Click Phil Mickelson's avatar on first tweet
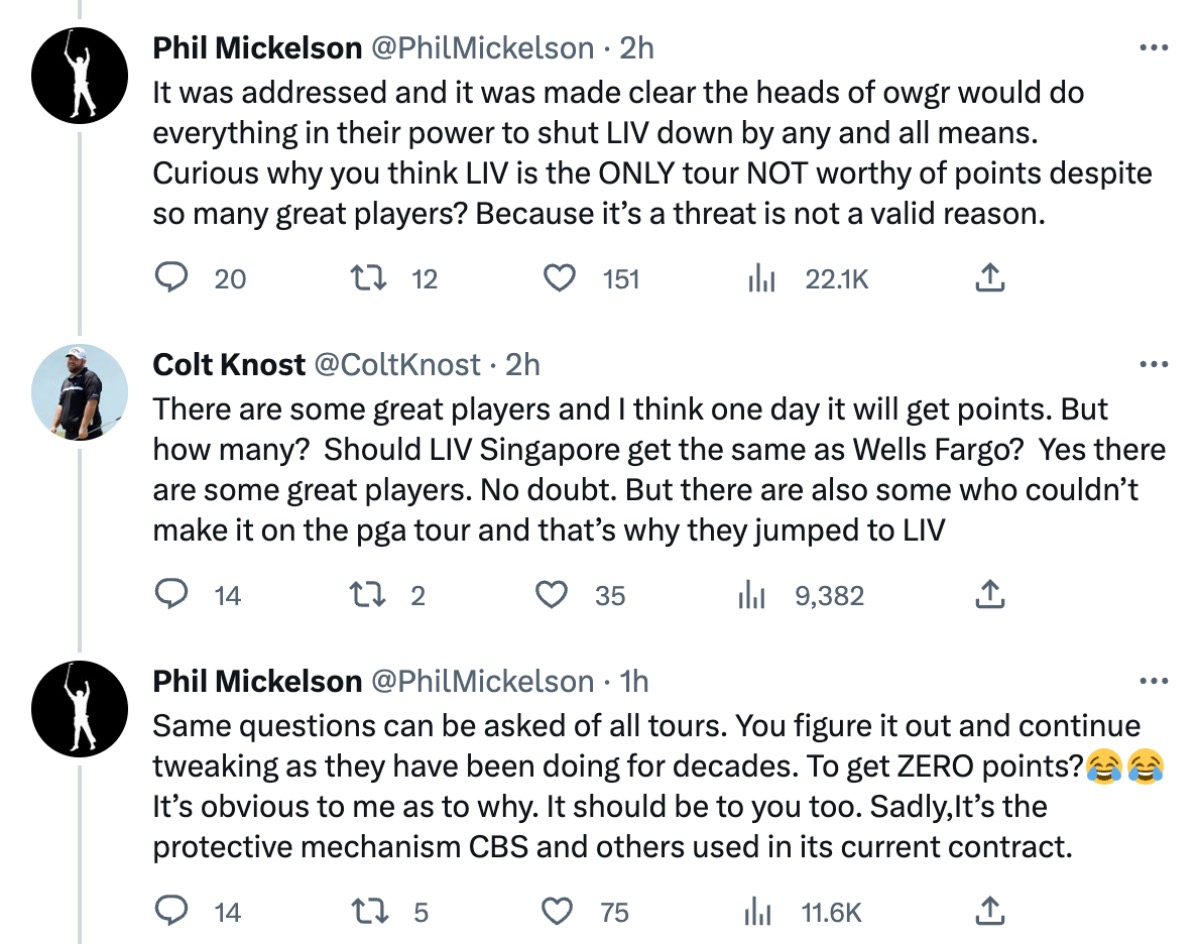 point(78,76)
